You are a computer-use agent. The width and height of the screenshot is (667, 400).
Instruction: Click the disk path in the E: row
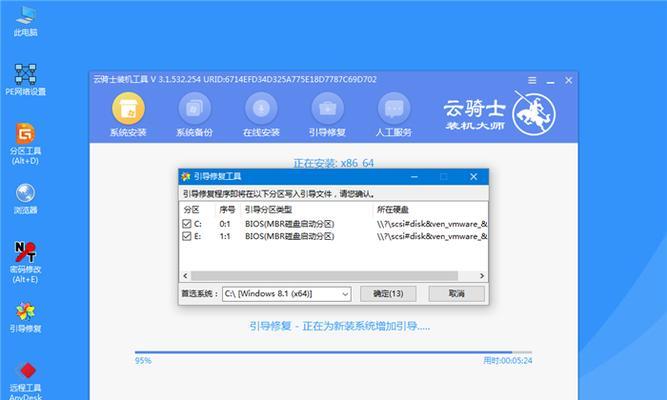click(432, 236)
